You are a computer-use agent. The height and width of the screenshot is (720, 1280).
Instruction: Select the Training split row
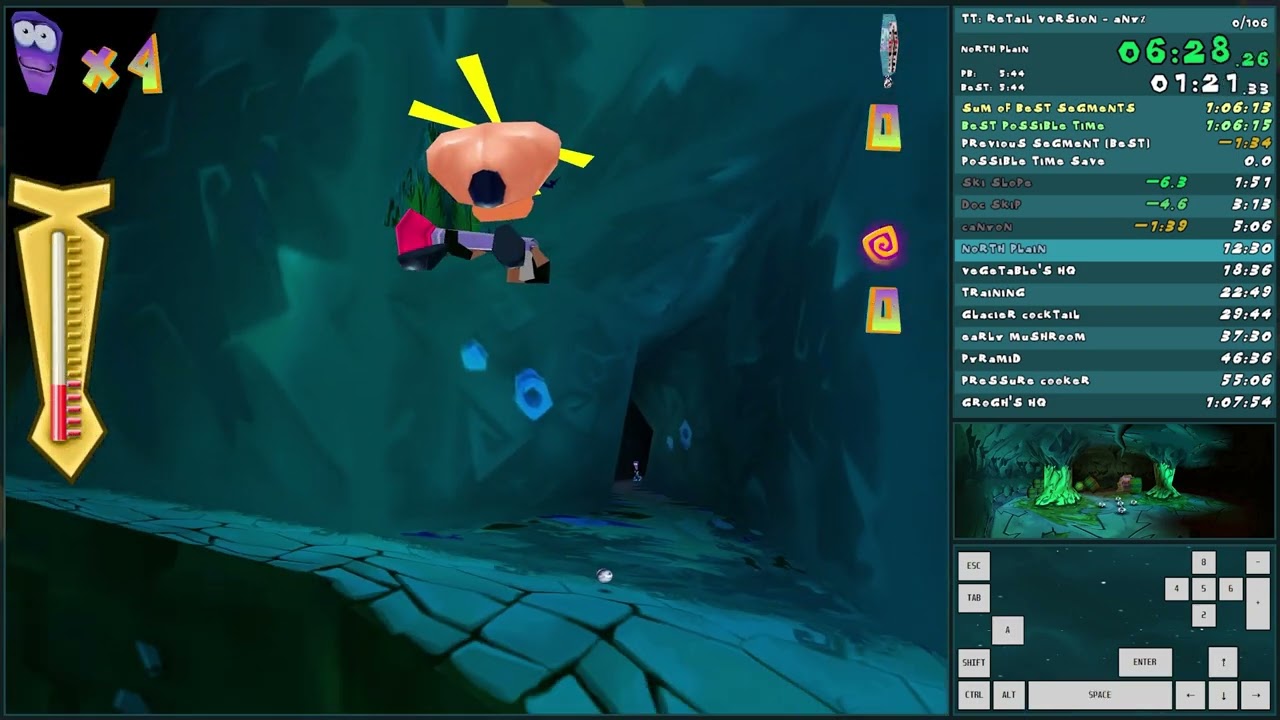[1113, 293]
